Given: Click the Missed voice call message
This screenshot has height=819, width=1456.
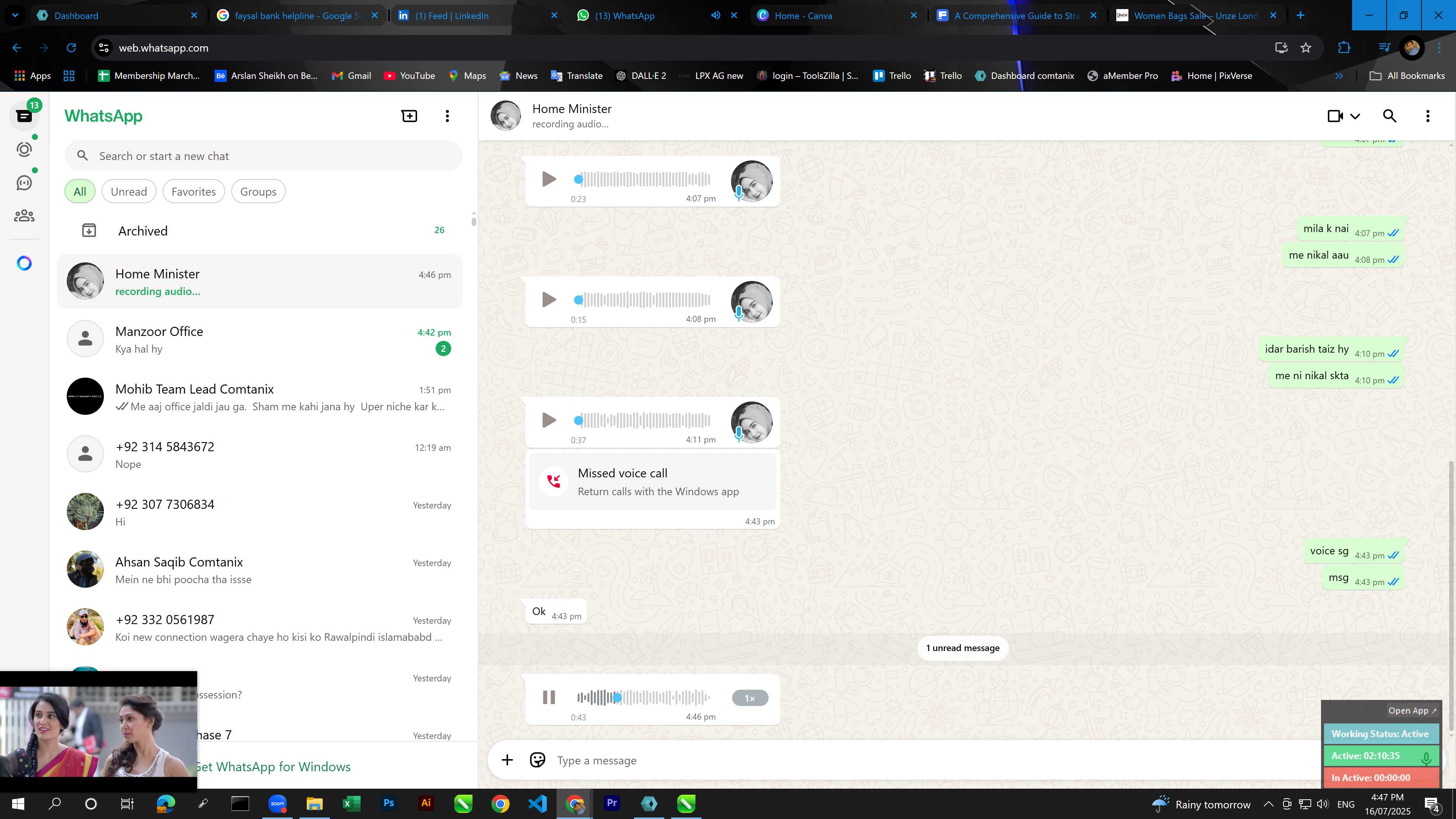Looking at the screenshot, I should pos(653,482).
